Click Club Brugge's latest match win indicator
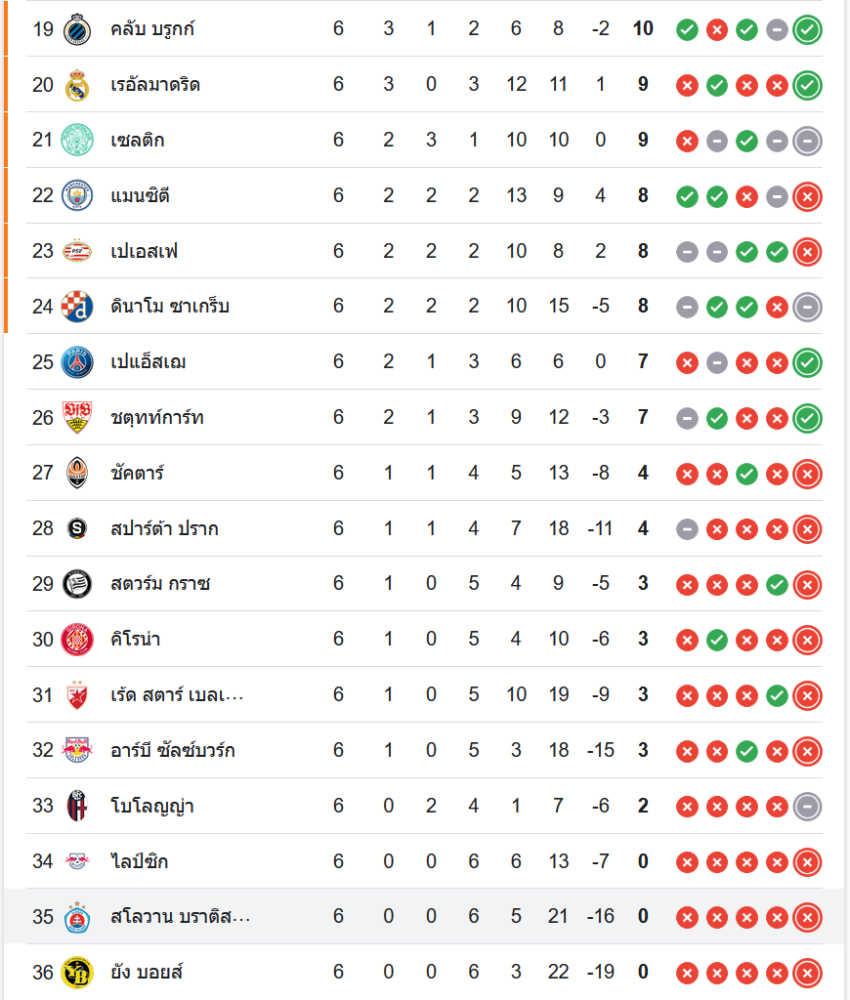 click(x=807, y=30)
